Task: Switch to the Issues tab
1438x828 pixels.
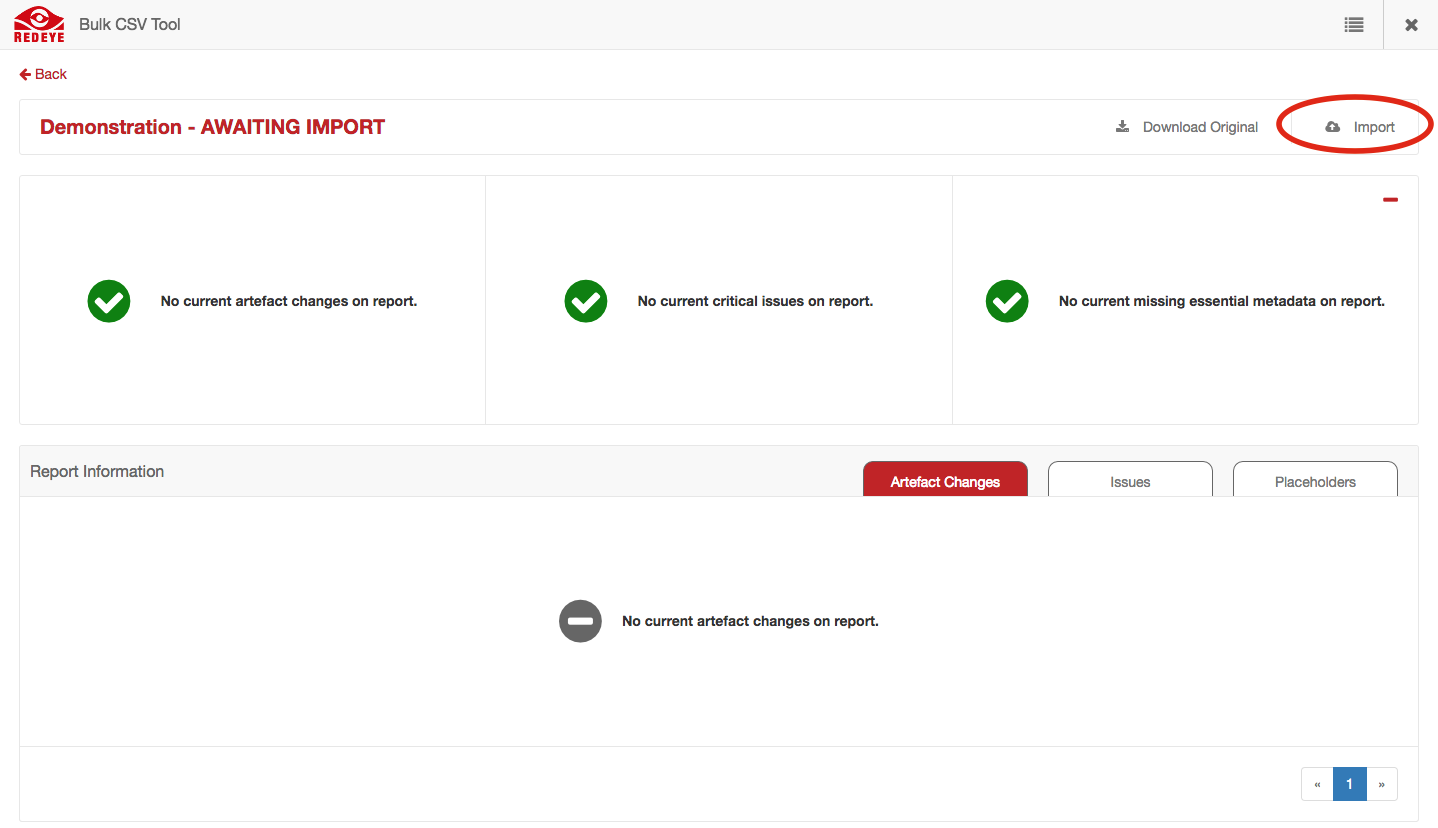Action: (x=1130, y=481)
